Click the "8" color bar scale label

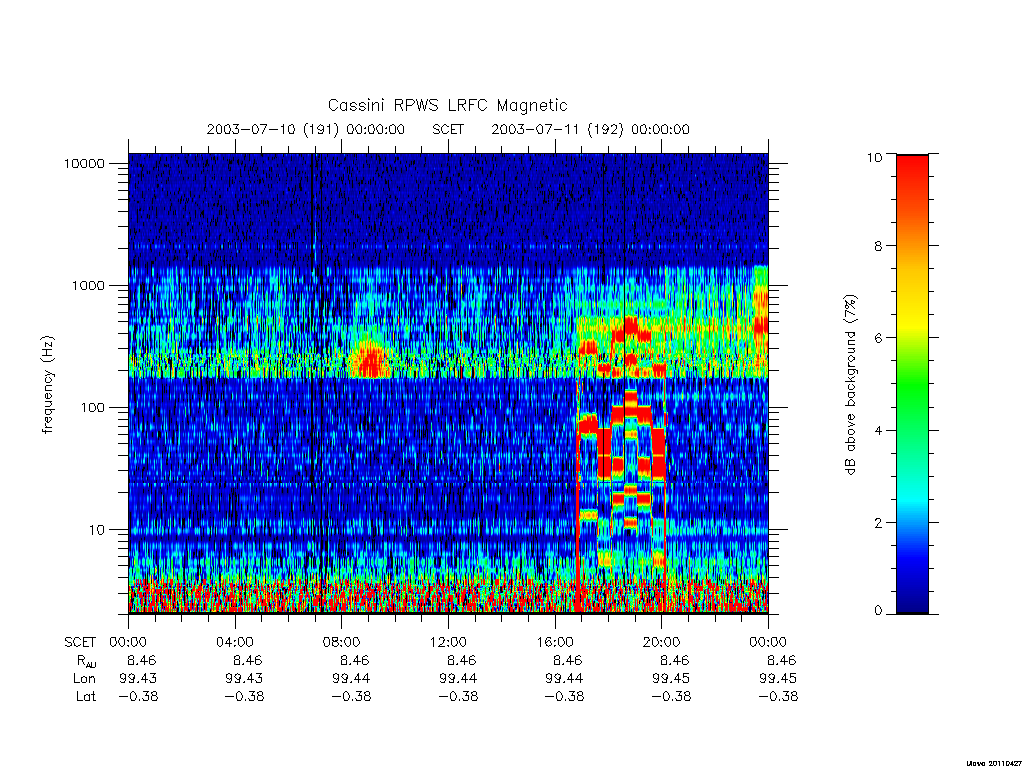[x=878, y=246]
